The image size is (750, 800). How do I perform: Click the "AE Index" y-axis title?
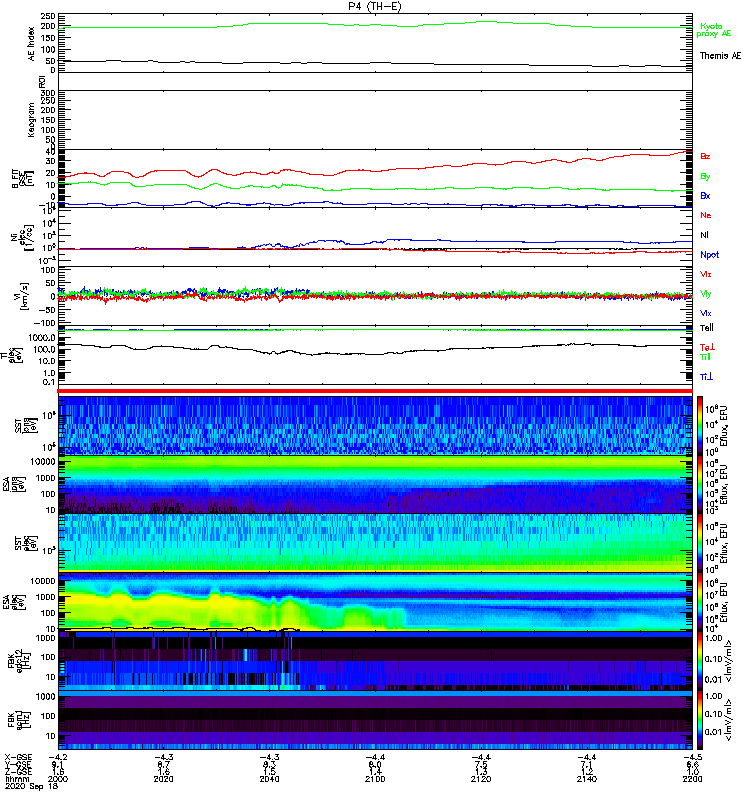32,43
